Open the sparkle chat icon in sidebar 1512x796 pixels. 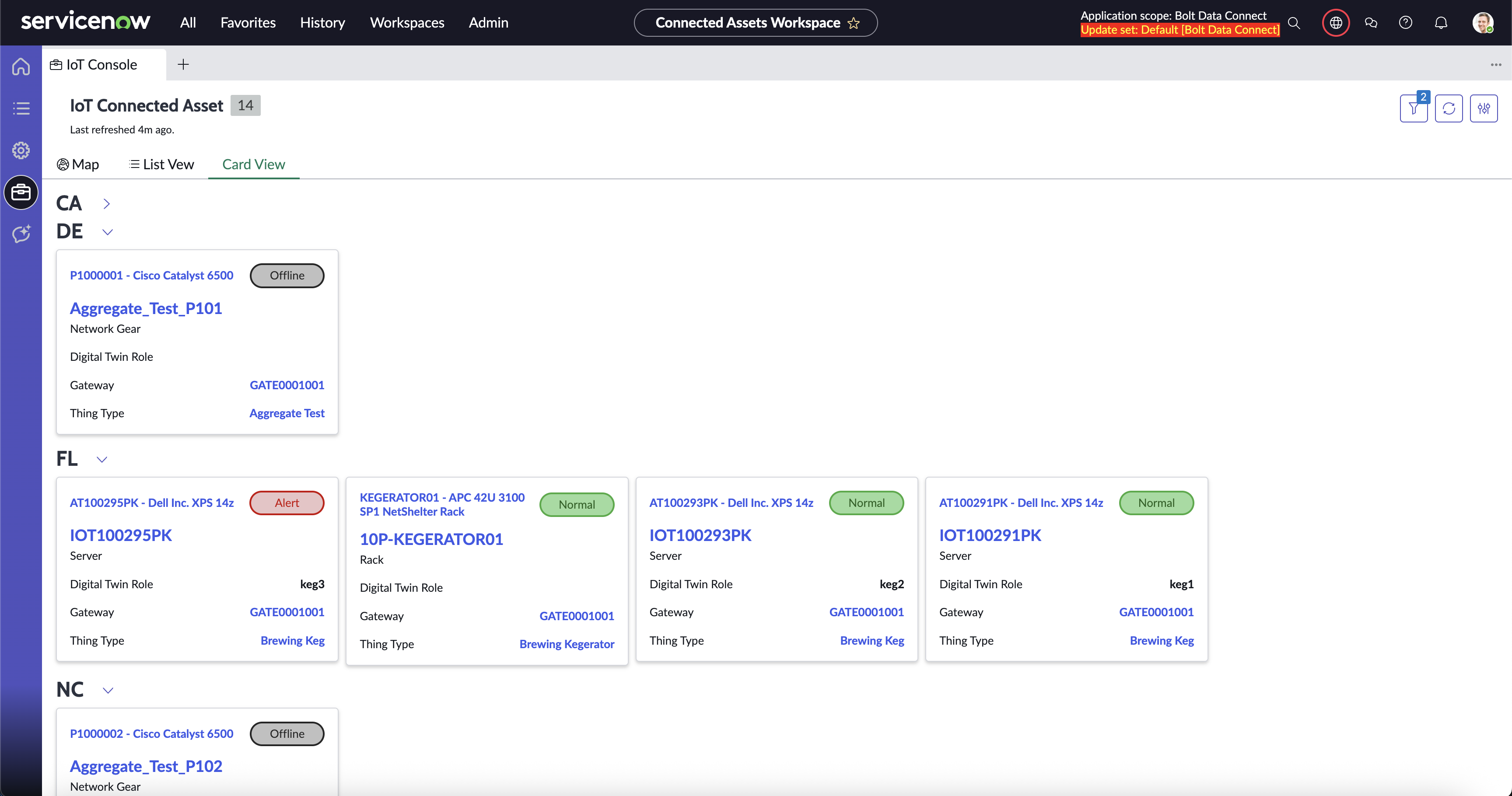21,234
